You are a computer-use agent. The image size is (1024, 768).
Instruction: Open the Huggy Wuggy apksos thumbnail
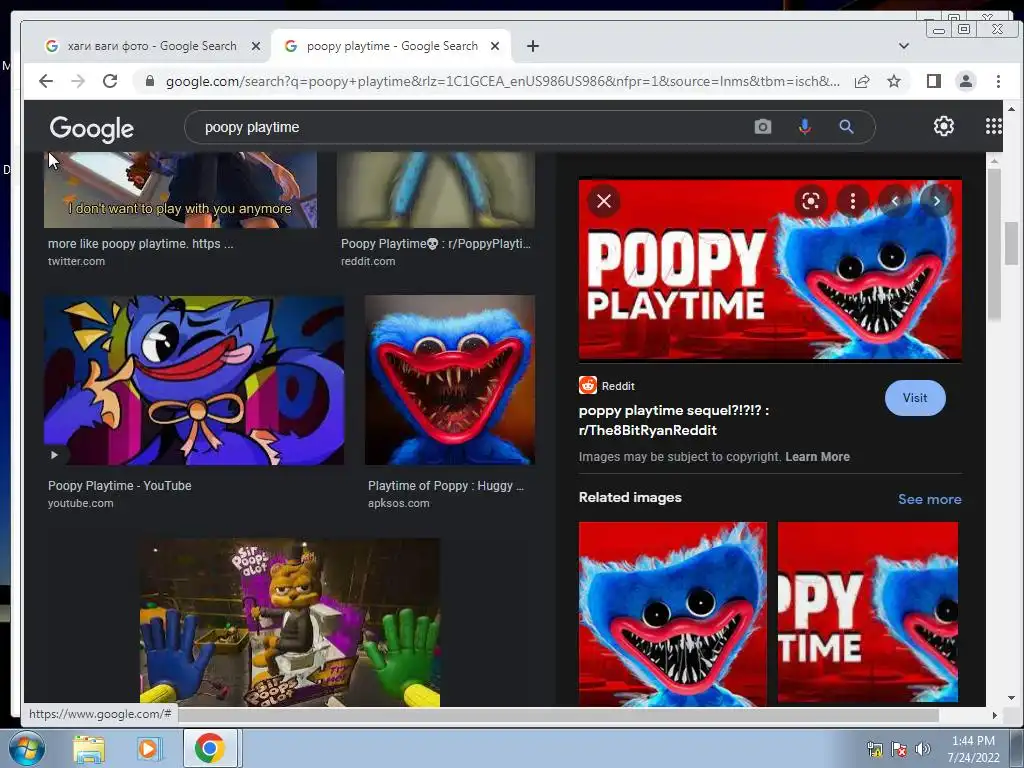[x=450, y=380]
